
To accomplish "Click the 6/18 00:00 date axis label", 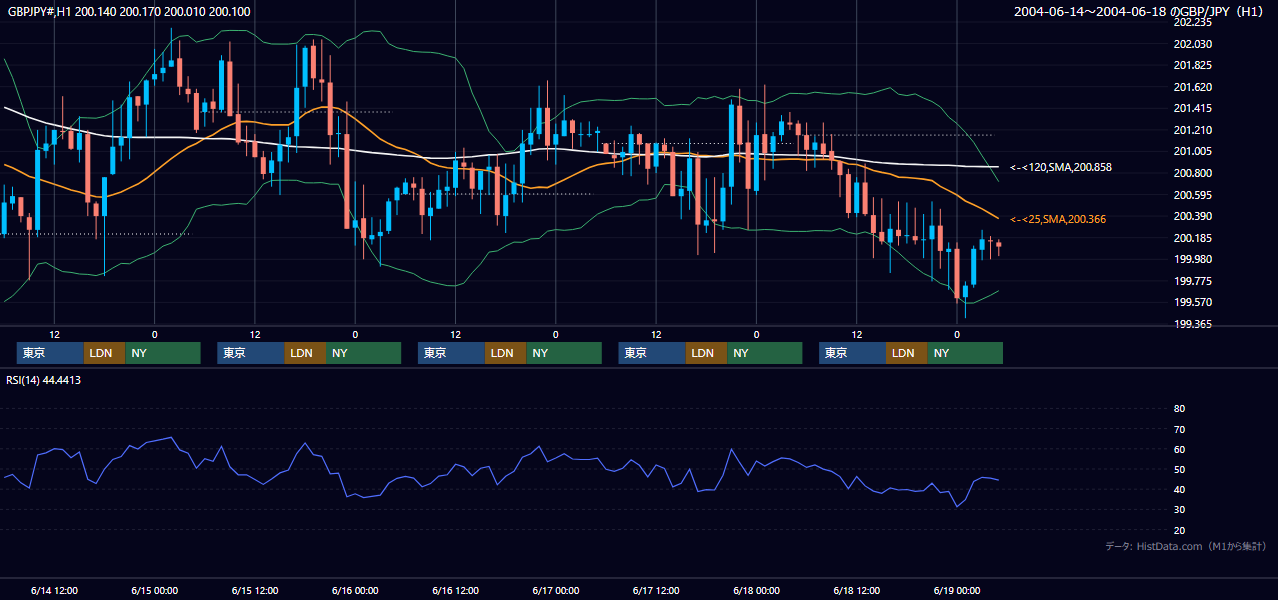I will tap(757, 591).
